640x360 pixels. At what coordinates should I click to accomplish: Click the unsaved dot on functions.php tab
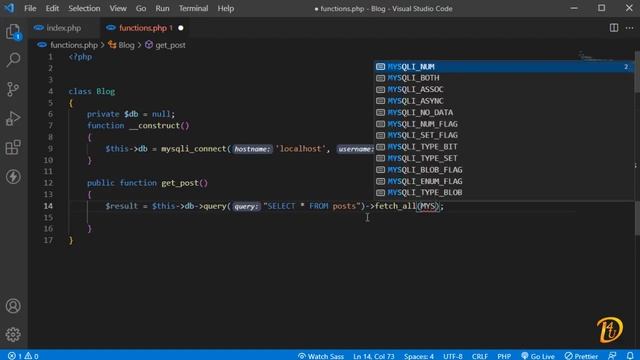click(x=181, y=28)
